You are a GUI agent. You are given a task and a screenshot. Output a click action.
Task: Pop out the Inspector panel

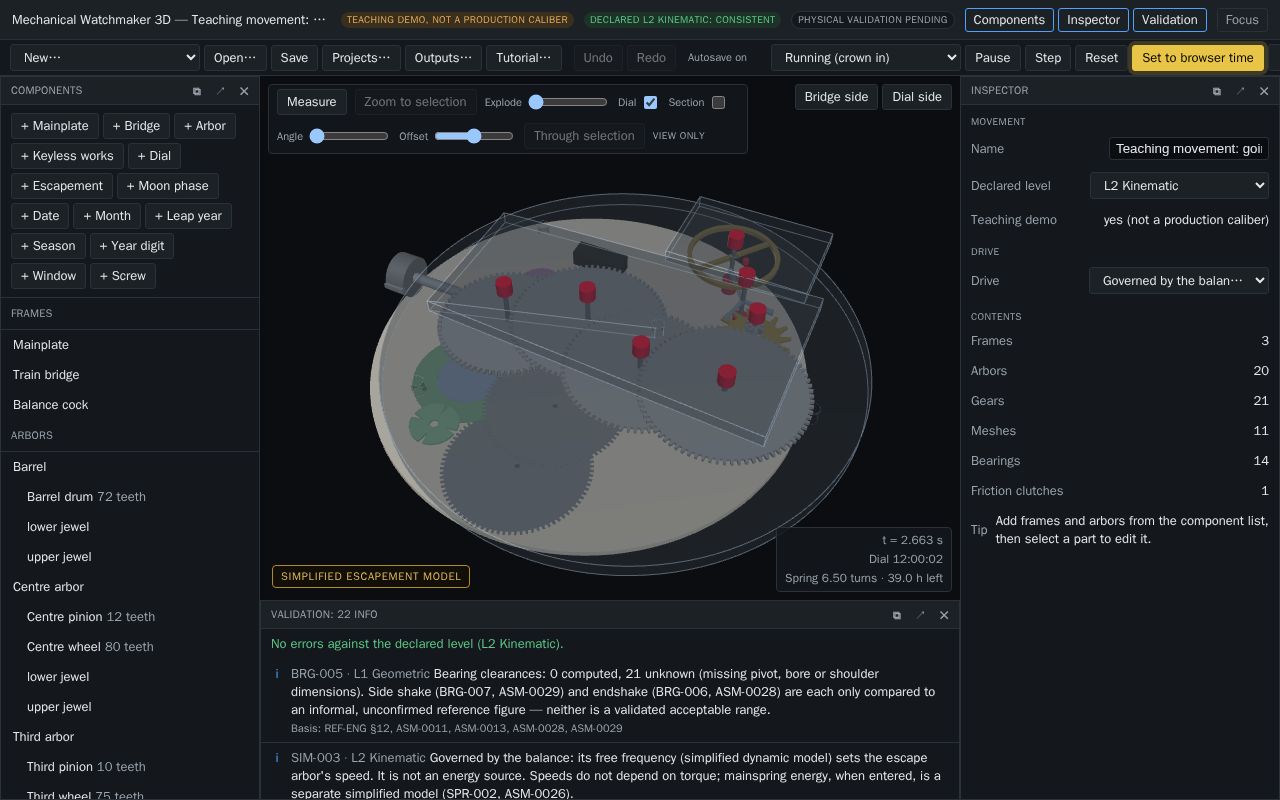1217,91
